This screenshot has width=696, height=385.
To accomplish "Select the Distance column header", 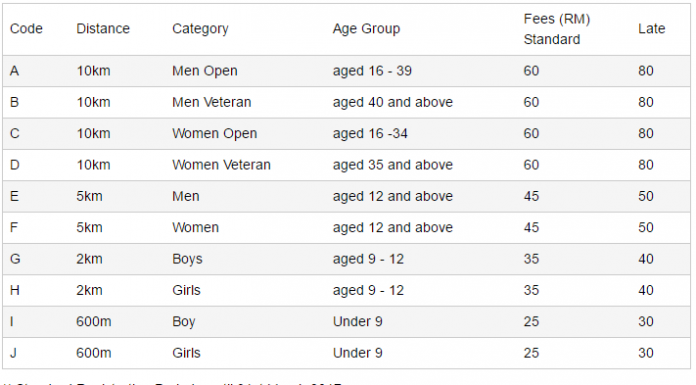I will (103, 29).
